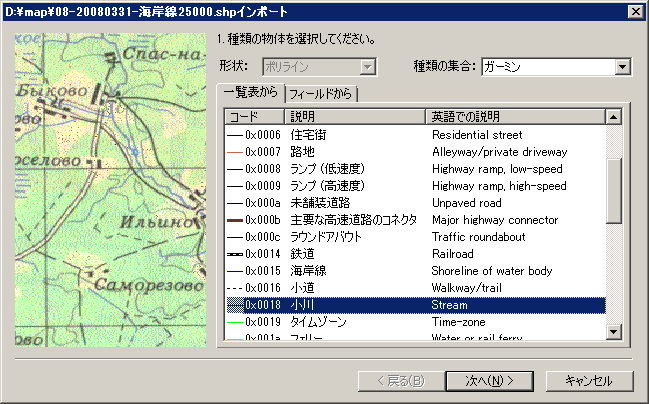Click the thick brown line icon for 0x000b
This screenshot has width=649, height=404.
click(235, 220)
